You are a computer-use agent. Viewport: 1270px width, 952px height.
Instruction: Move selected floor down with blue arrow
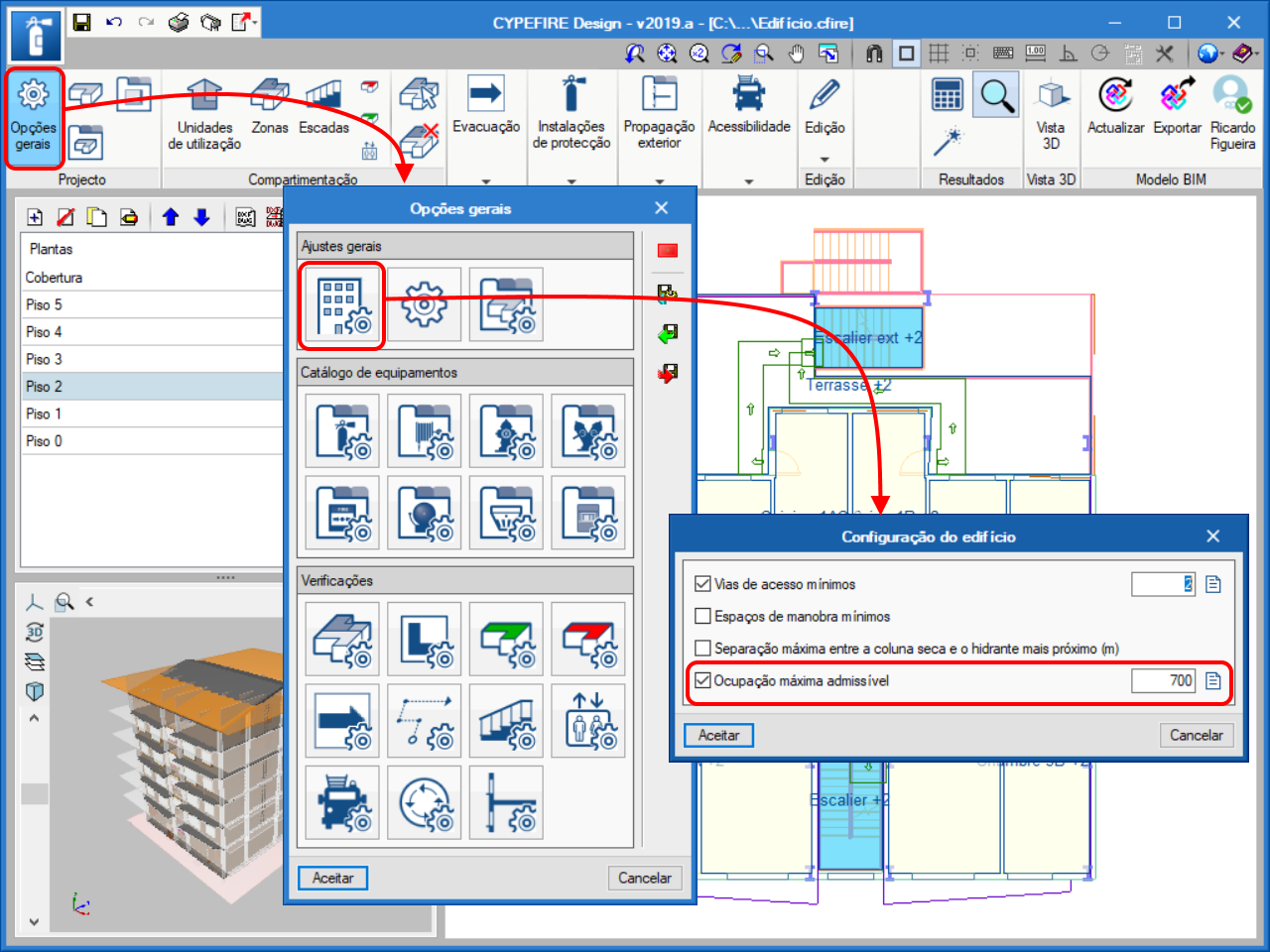(x=201, y=217)
